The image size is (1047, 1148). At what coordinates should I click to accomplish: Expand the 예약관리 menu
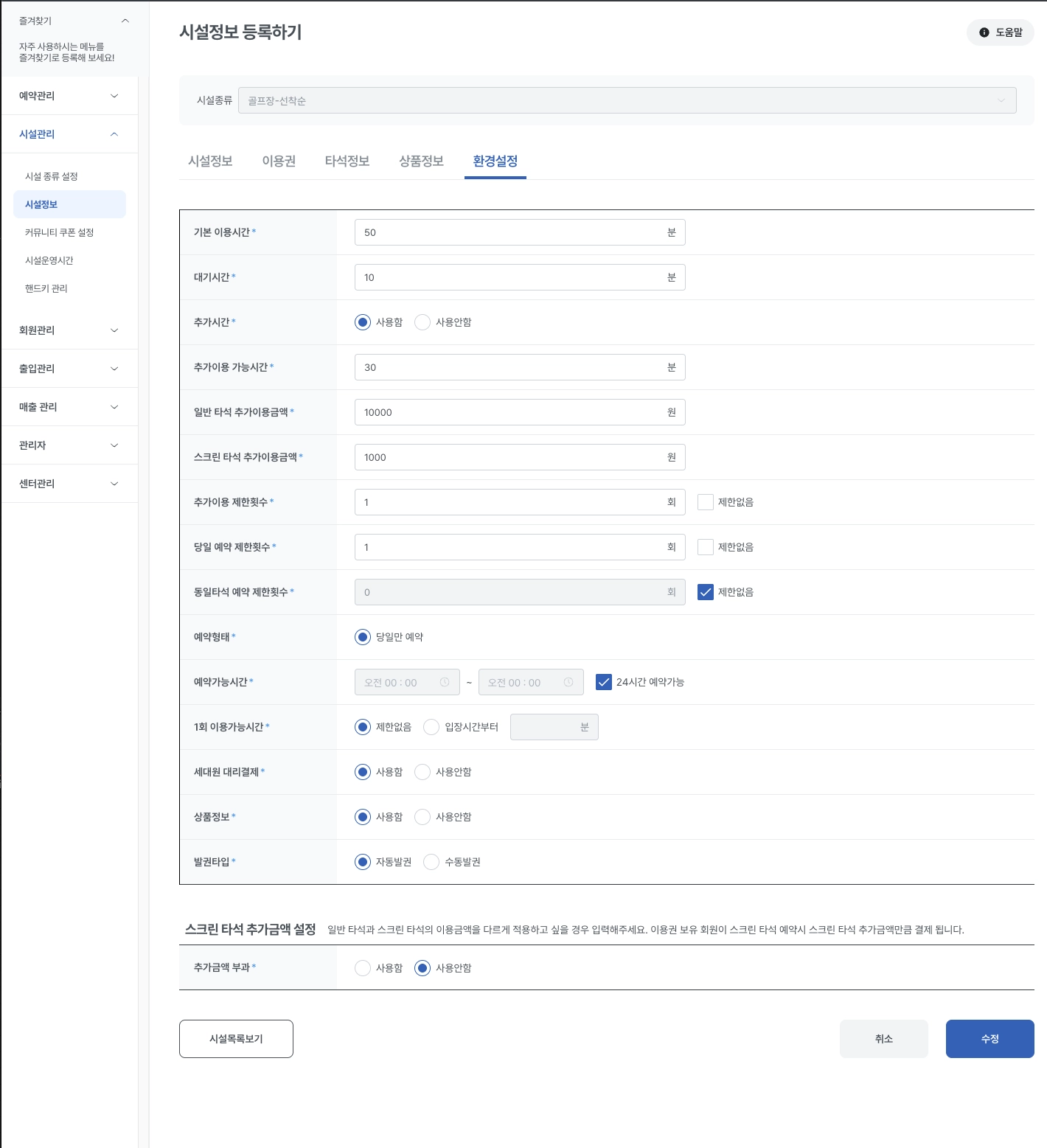(69, 96)
